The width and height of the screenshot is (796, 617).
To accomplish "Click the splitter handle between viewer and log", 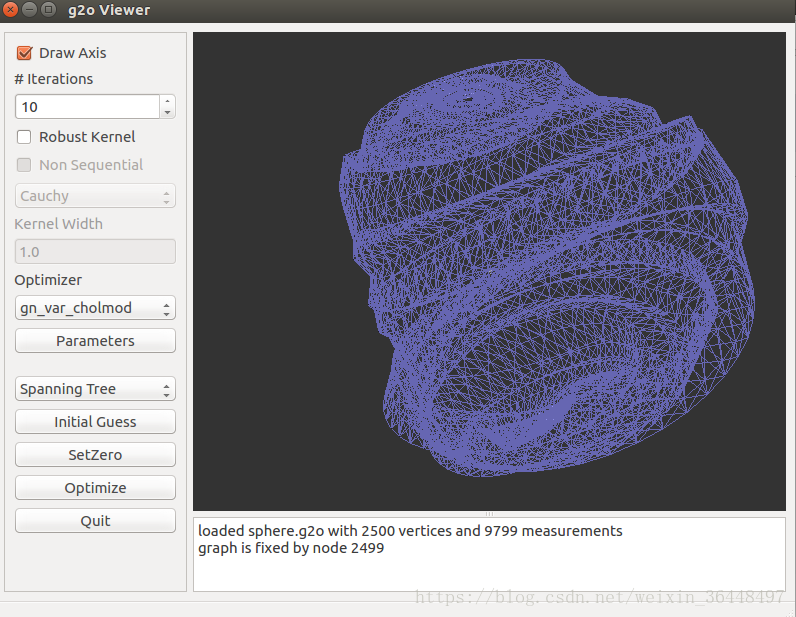I will tap(489, 514).
